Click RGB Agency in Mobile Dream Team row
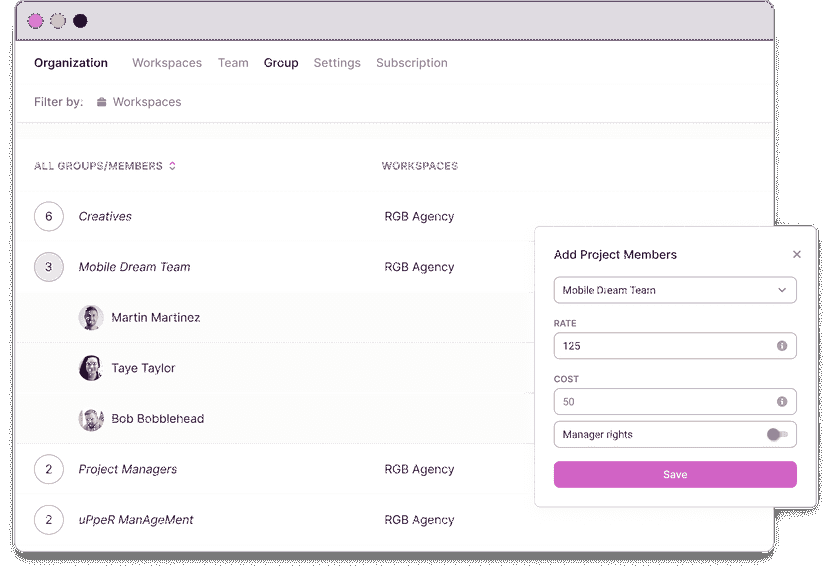 tap(419, 266)
